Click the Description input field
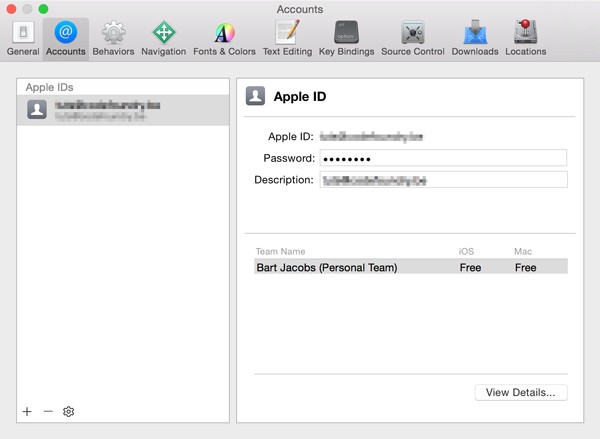Image resolution: width=600 pixels, height=439 pixels. pyautogui.click(x=443, y=180)
